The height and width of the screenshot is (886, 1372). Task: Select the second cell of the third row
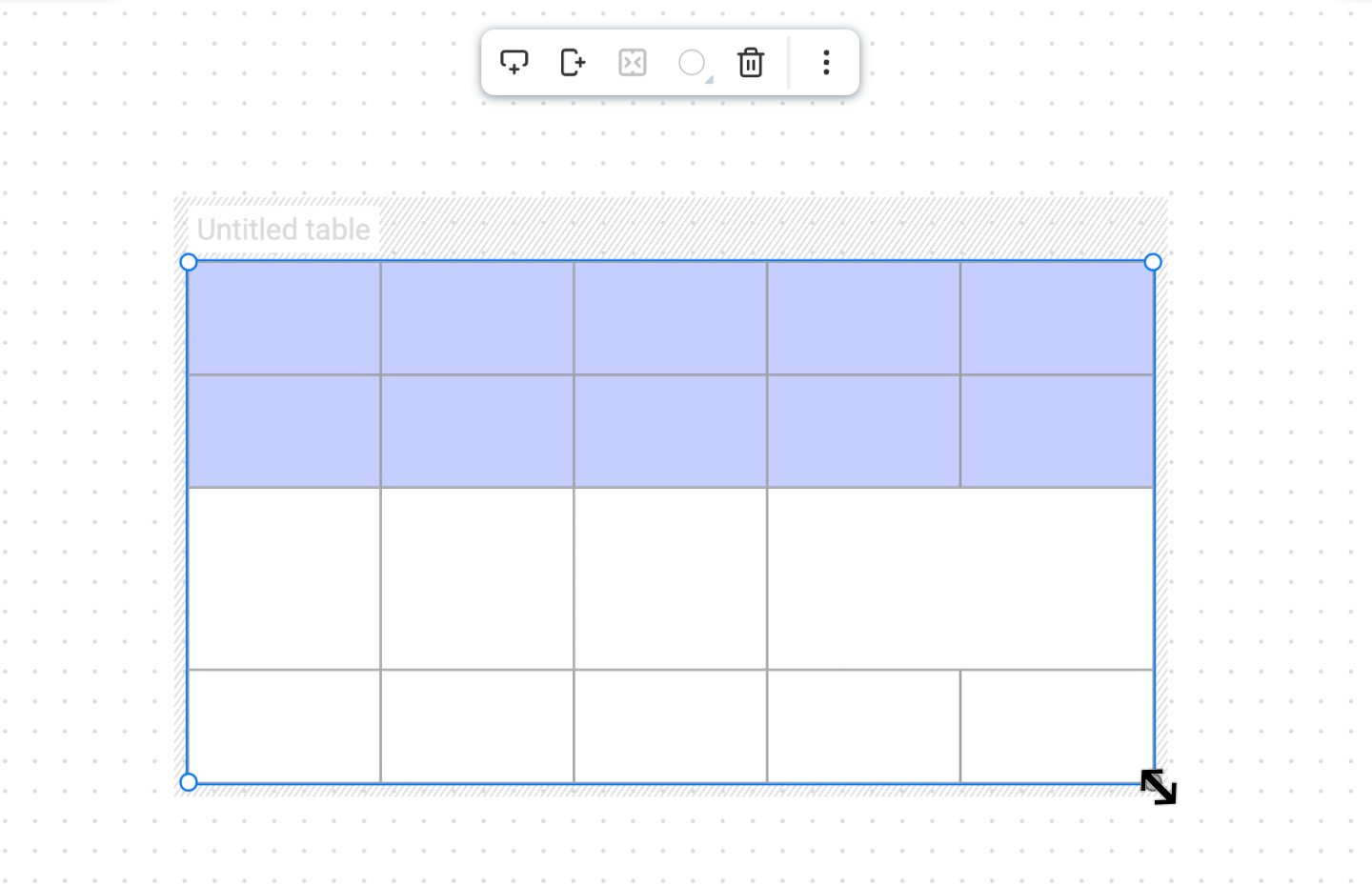[x=477, y=578]
